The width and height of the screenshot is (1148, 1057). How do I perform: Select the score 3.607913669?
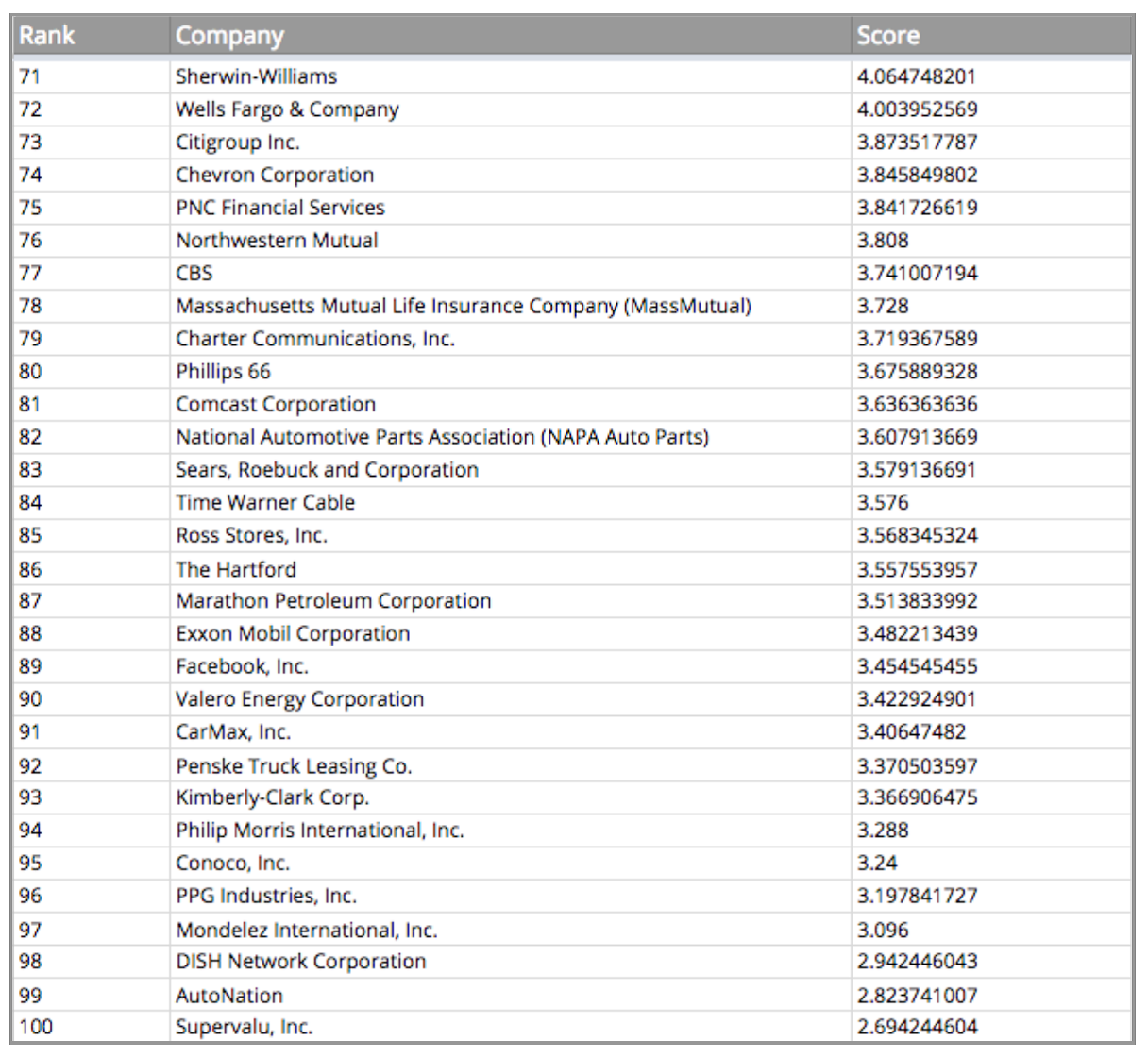point(917,437)
